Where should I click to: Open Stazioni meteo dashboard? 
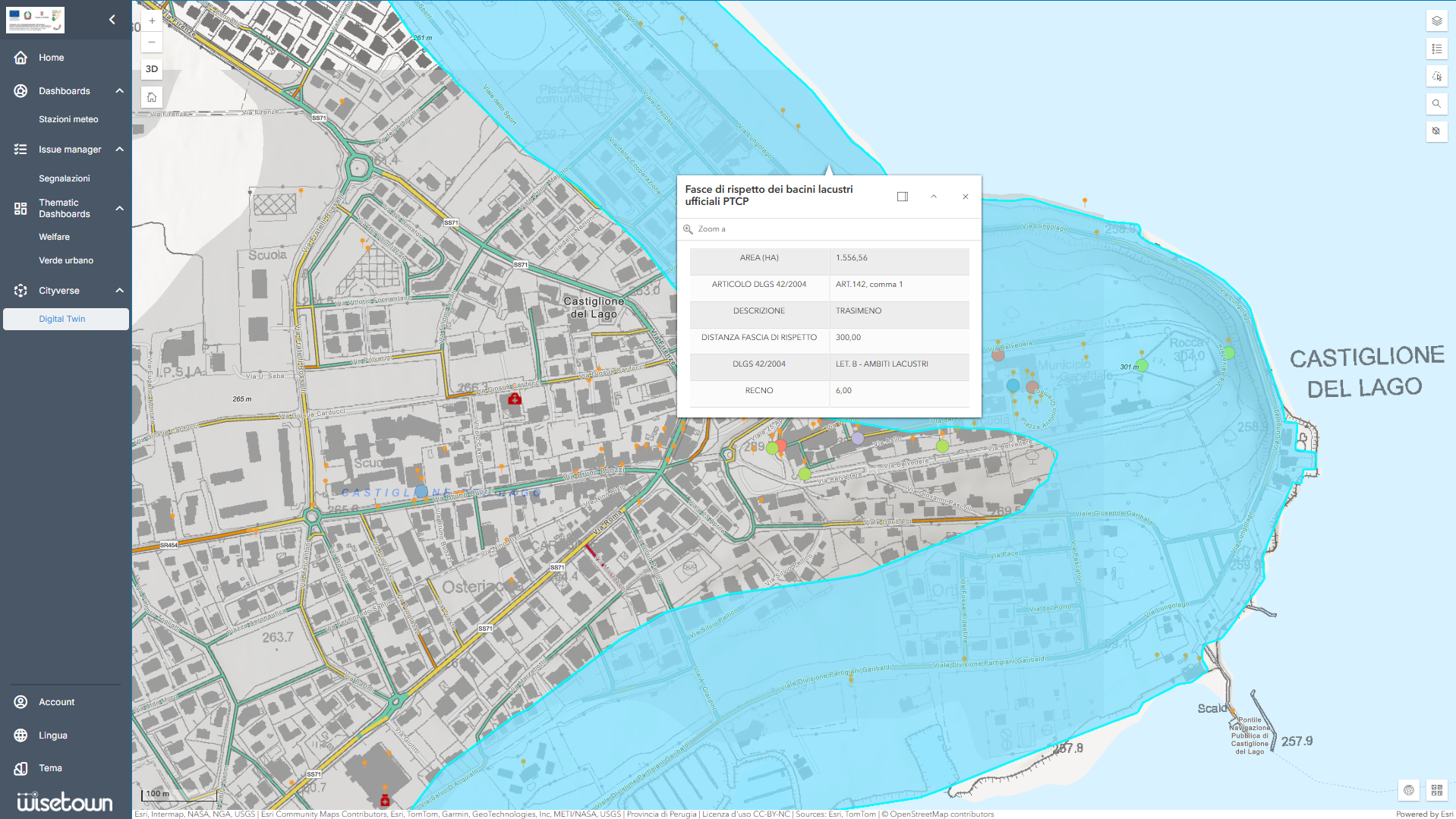[68, 120]
